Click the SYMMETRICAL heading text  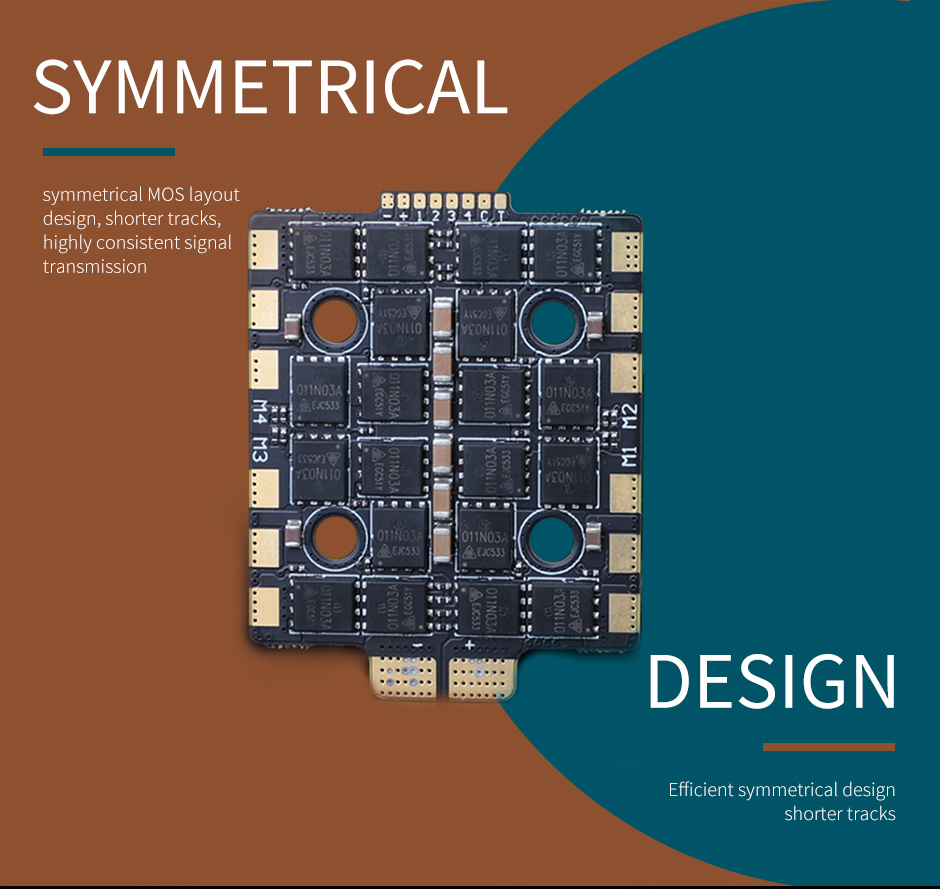click(x=271, y=86)
